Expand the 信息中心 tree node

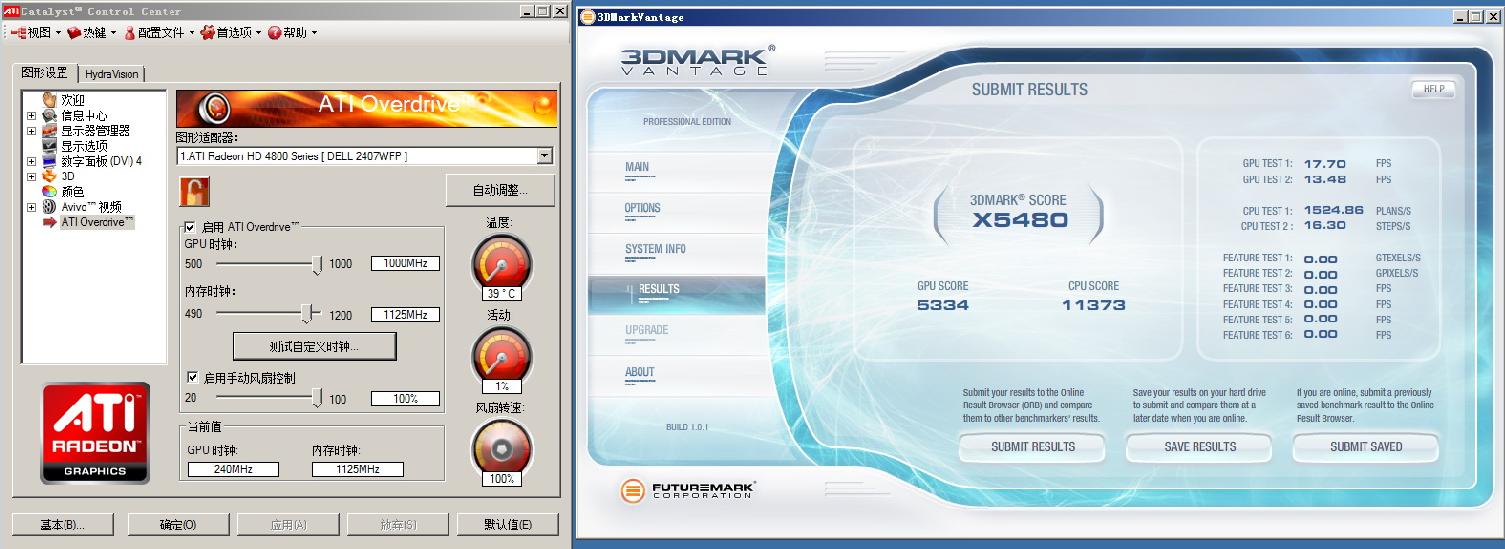(x=31, y=116)
